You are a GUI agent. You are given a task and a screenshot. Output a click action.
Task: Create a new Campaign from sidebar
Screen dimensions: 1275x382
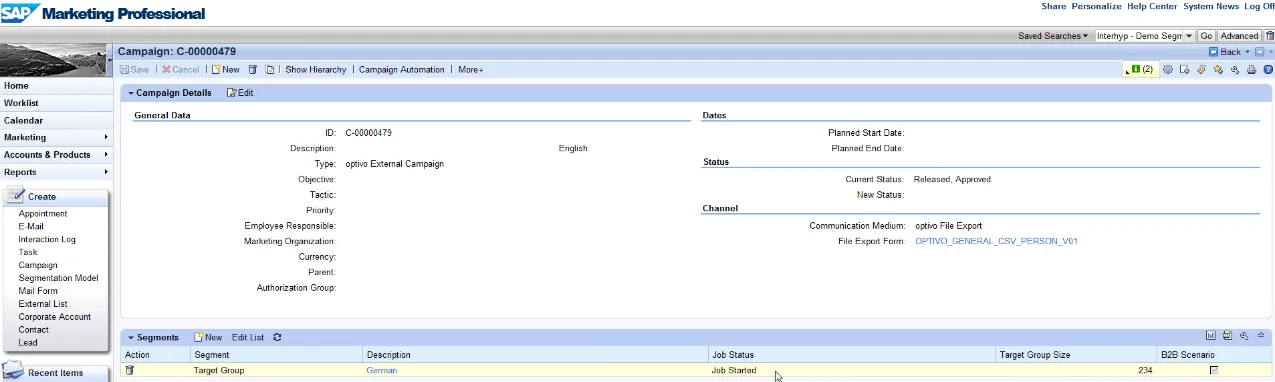[x=38, y=266]
